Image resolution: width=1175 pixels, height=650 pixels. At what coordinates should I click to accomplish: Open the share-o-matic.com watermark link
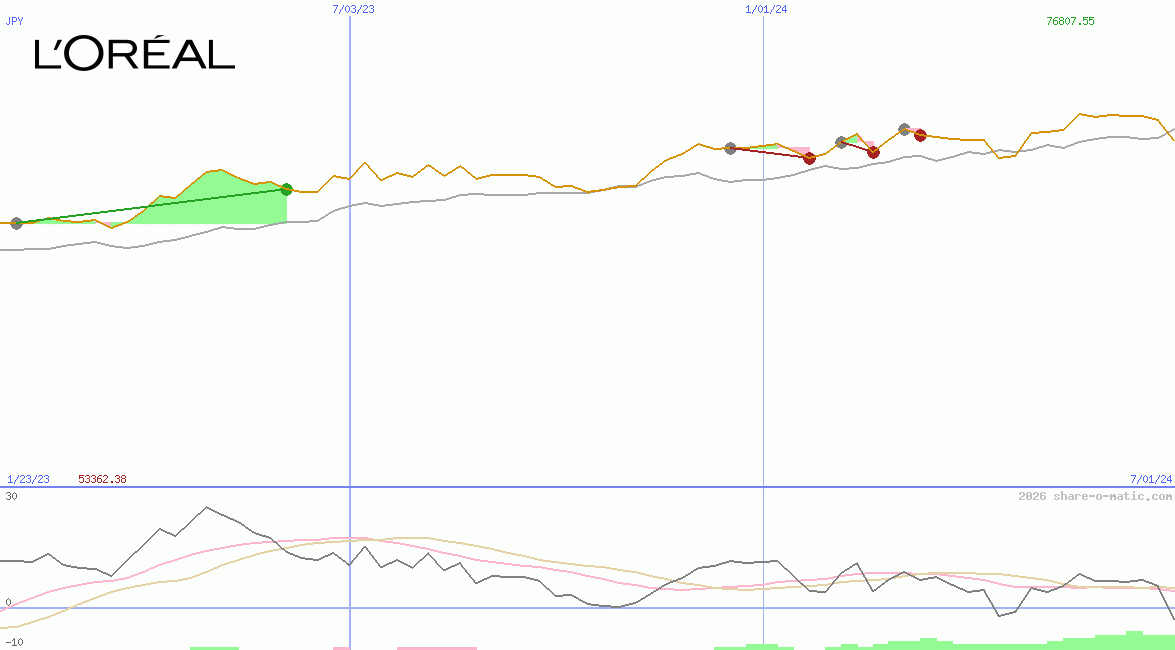click(x=1095, y=496)
